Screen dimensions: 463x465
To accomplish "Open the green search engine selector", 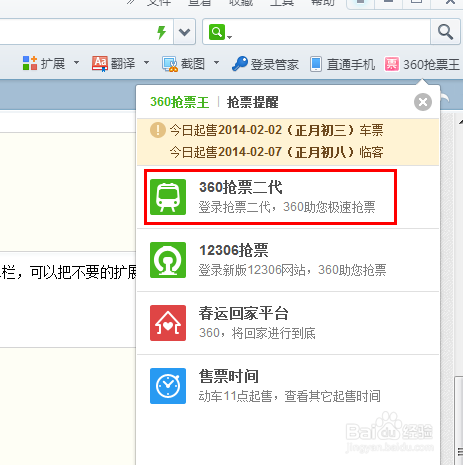I will coord(220,32).
